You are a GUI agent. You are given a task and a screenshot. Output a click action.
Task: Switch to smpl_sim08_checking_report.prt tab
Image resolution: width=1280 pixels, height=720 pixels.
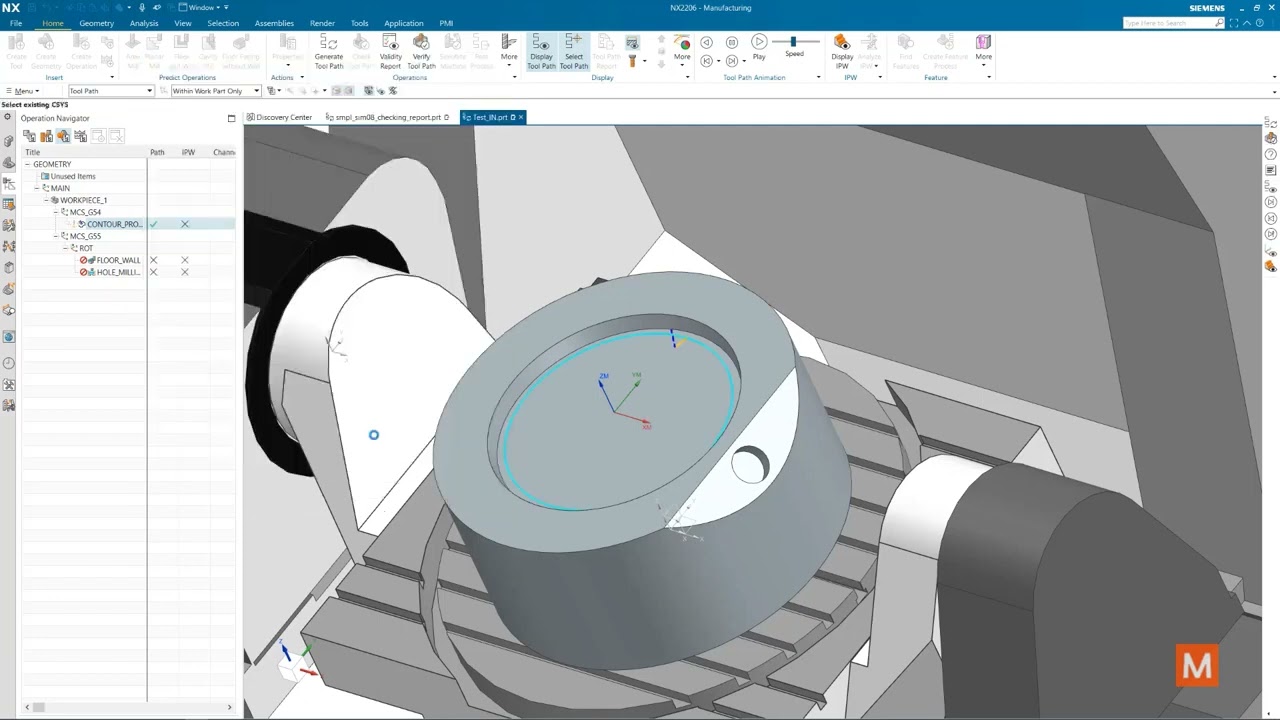(387, 117)
